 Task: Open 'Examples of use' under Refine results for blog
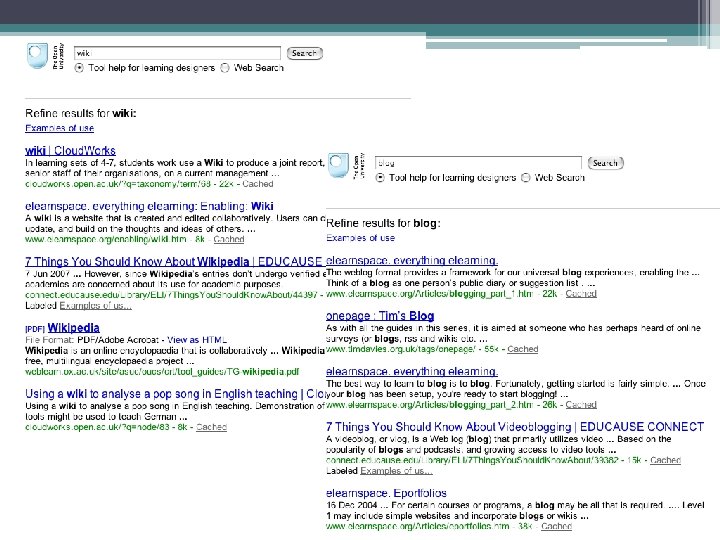point(360,238)
